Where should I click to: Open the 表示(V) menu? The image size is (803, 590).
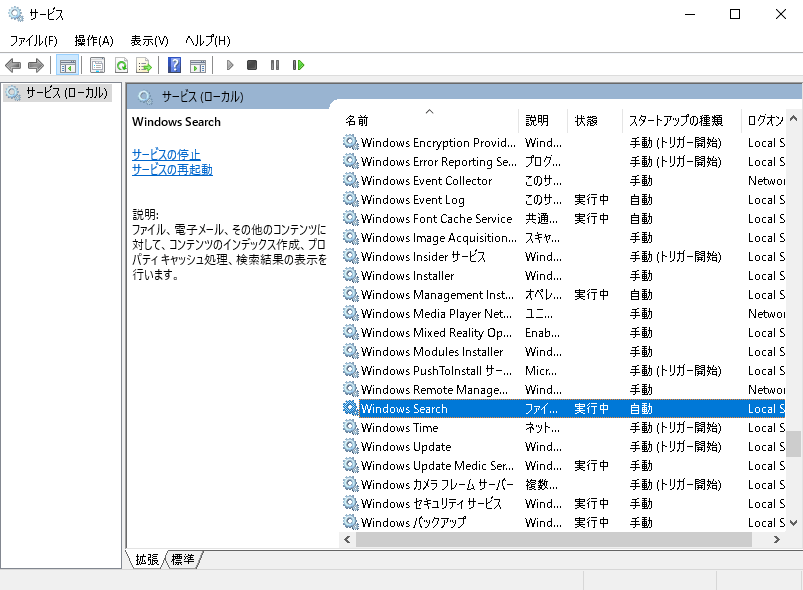click(x=148, y=40)
